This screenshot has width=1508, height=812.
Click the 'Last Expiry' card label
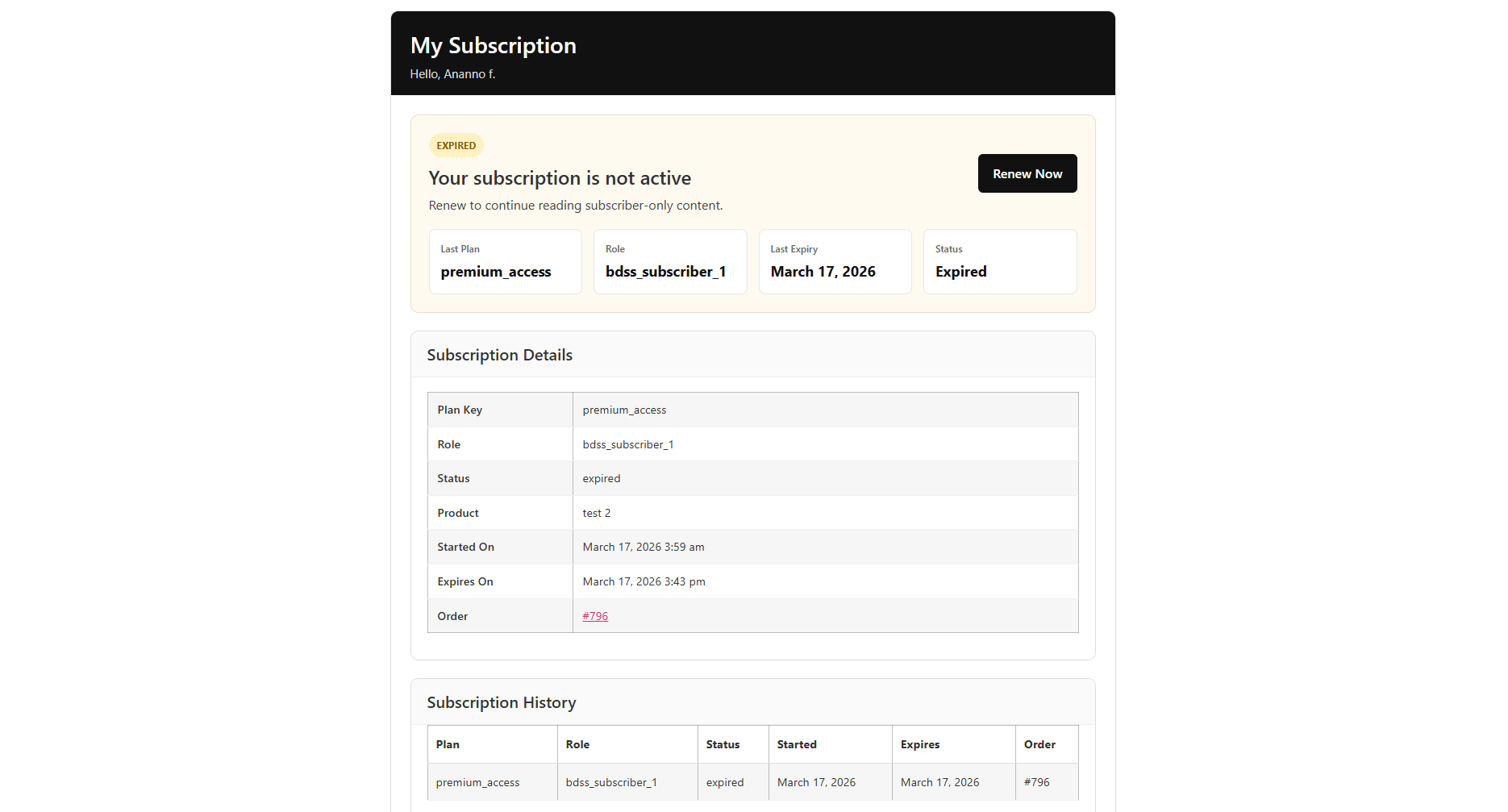794,249
